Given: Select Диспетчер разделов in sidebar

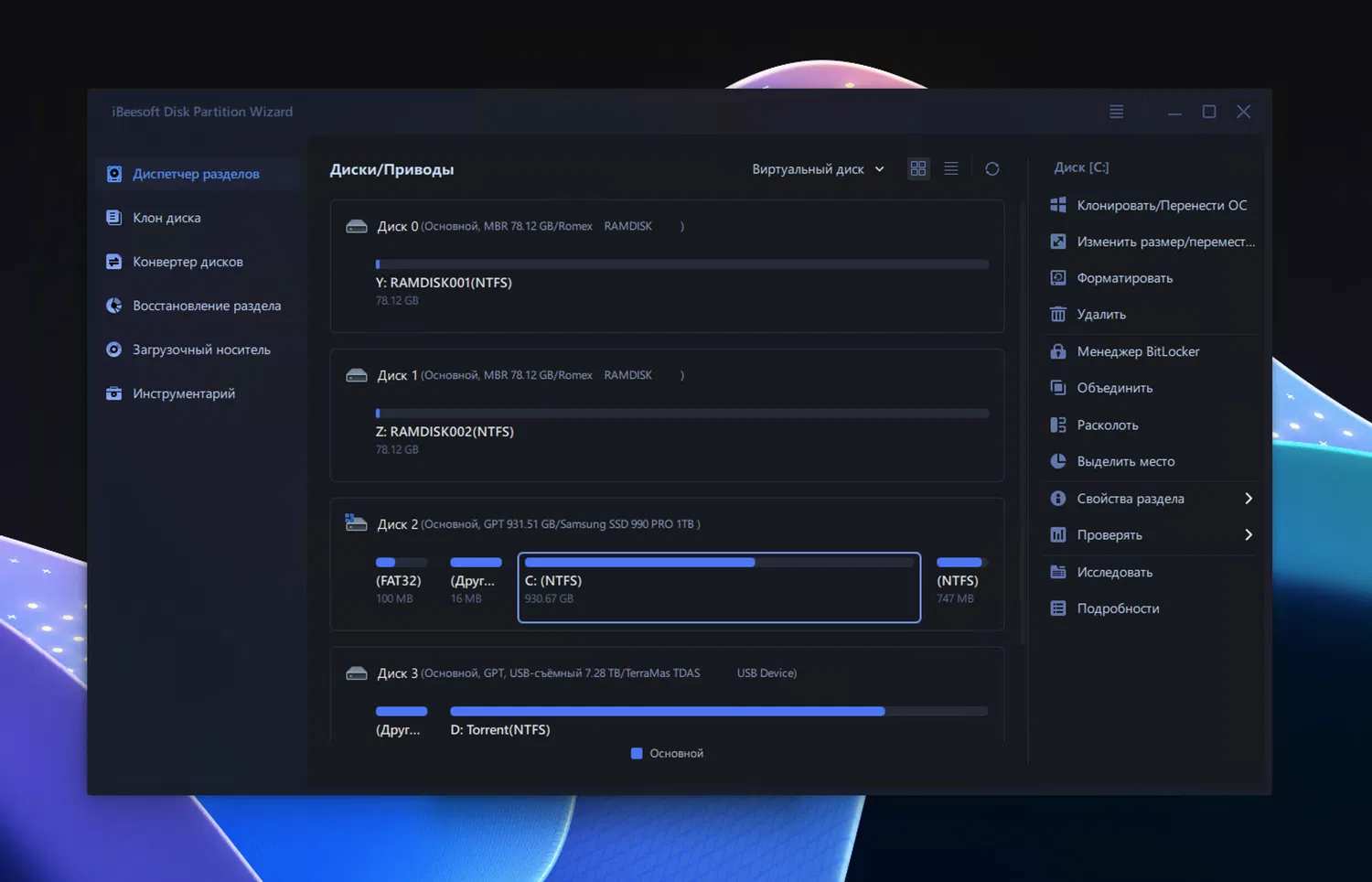Looking at the screenshot, I should (198, 174).
